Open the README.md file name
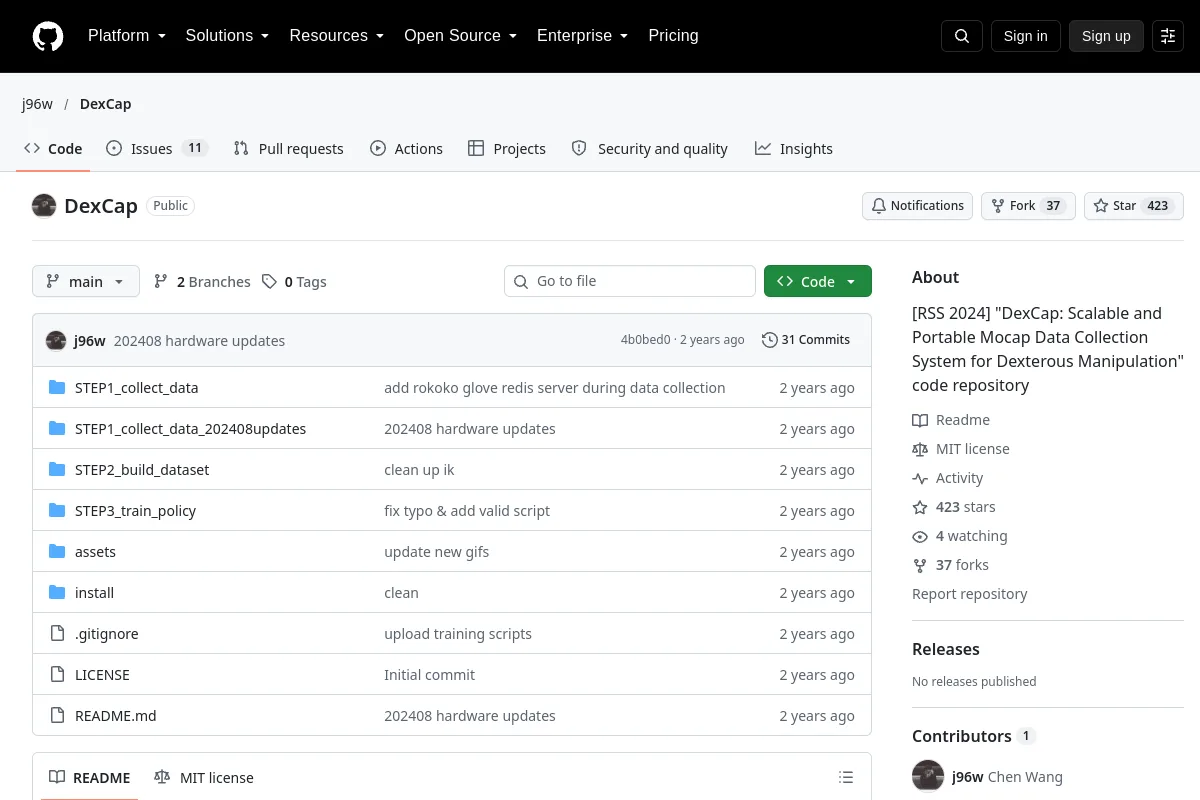The height and width of the screenshot is (800, 1200). point(116,716)
